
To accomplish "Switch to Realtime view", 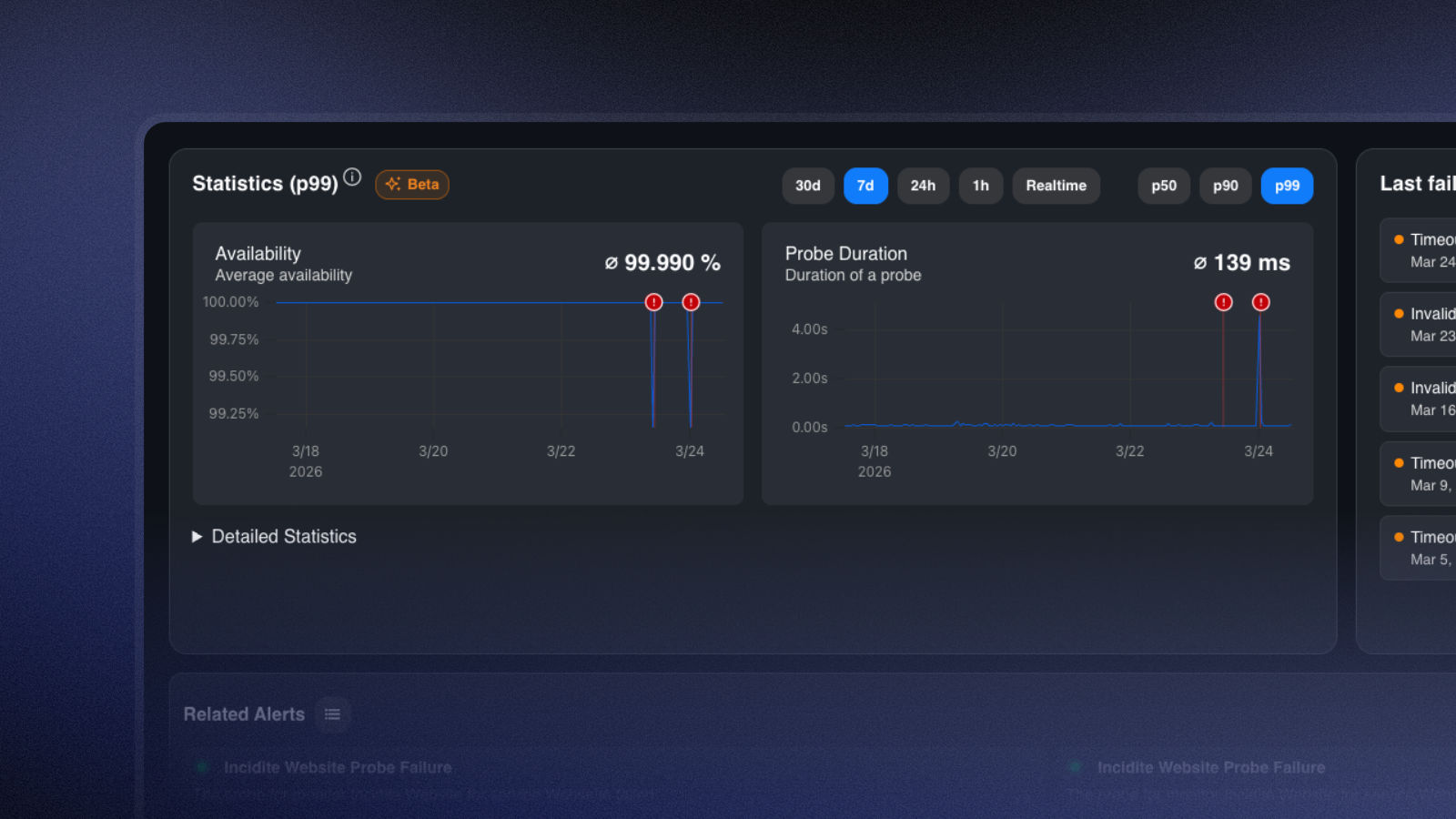I will pyautogui.click(x=1056, y=186).
